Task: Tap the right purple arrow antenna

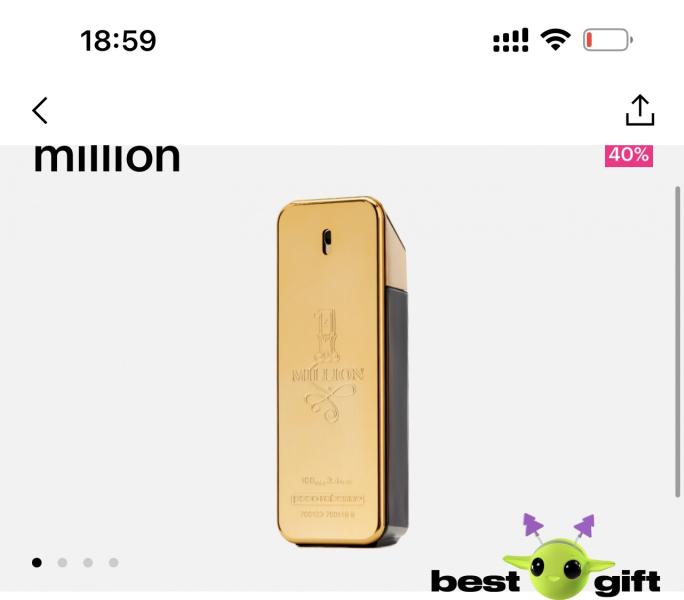Action: click(585, 525)
